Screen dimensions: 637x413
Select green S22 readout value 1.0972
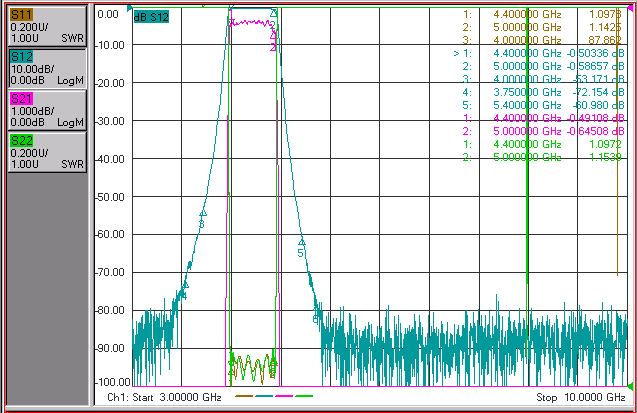[x=605, y=144]
